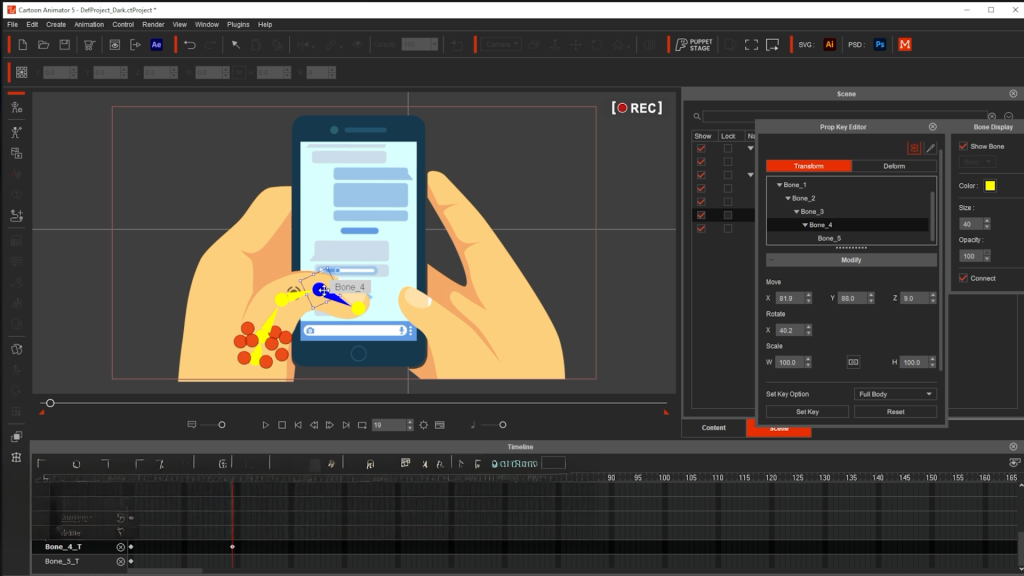Click the Photoshop PSD editor icon

[880, 45]
